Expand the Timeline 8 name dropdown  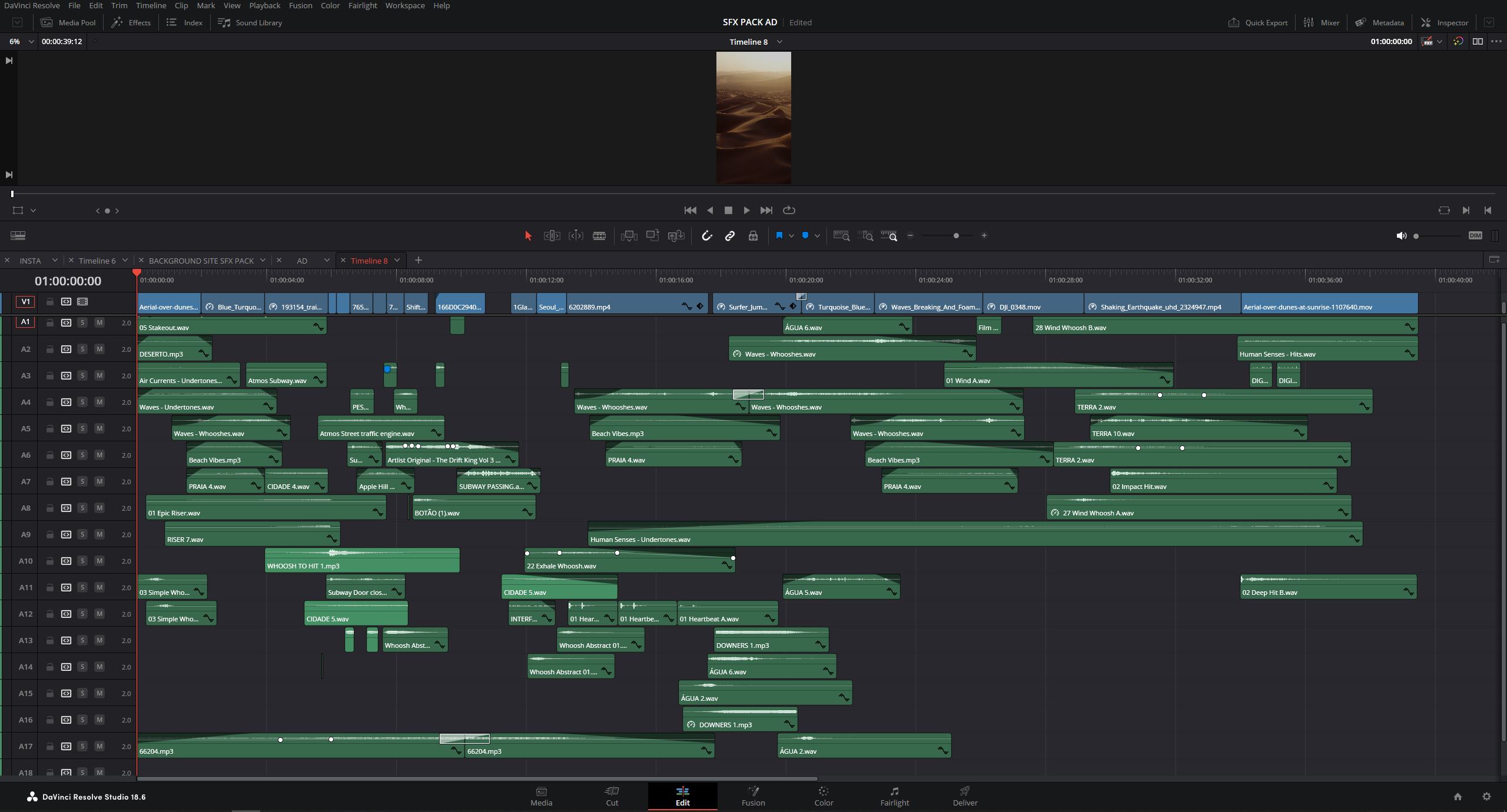point(780,42)
